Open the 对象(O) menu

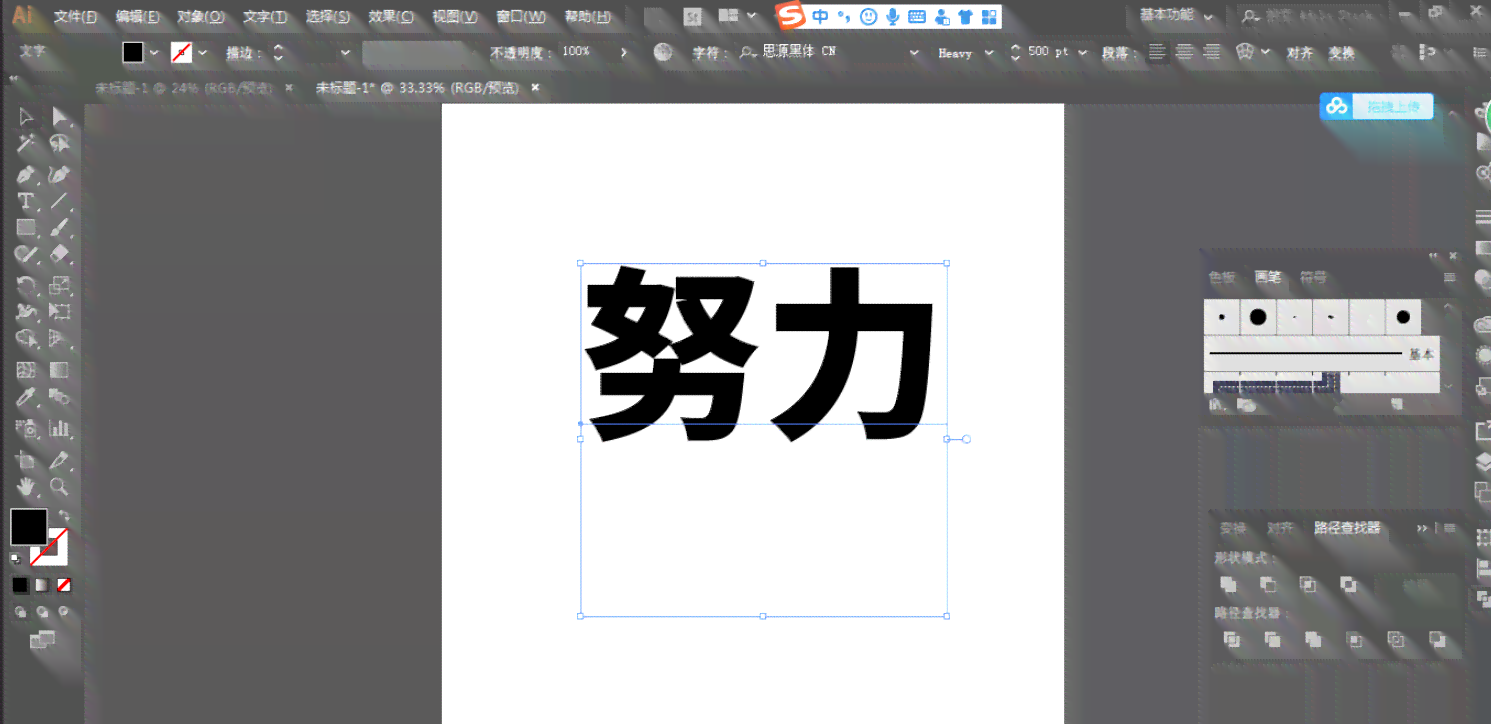pos(201,17)
